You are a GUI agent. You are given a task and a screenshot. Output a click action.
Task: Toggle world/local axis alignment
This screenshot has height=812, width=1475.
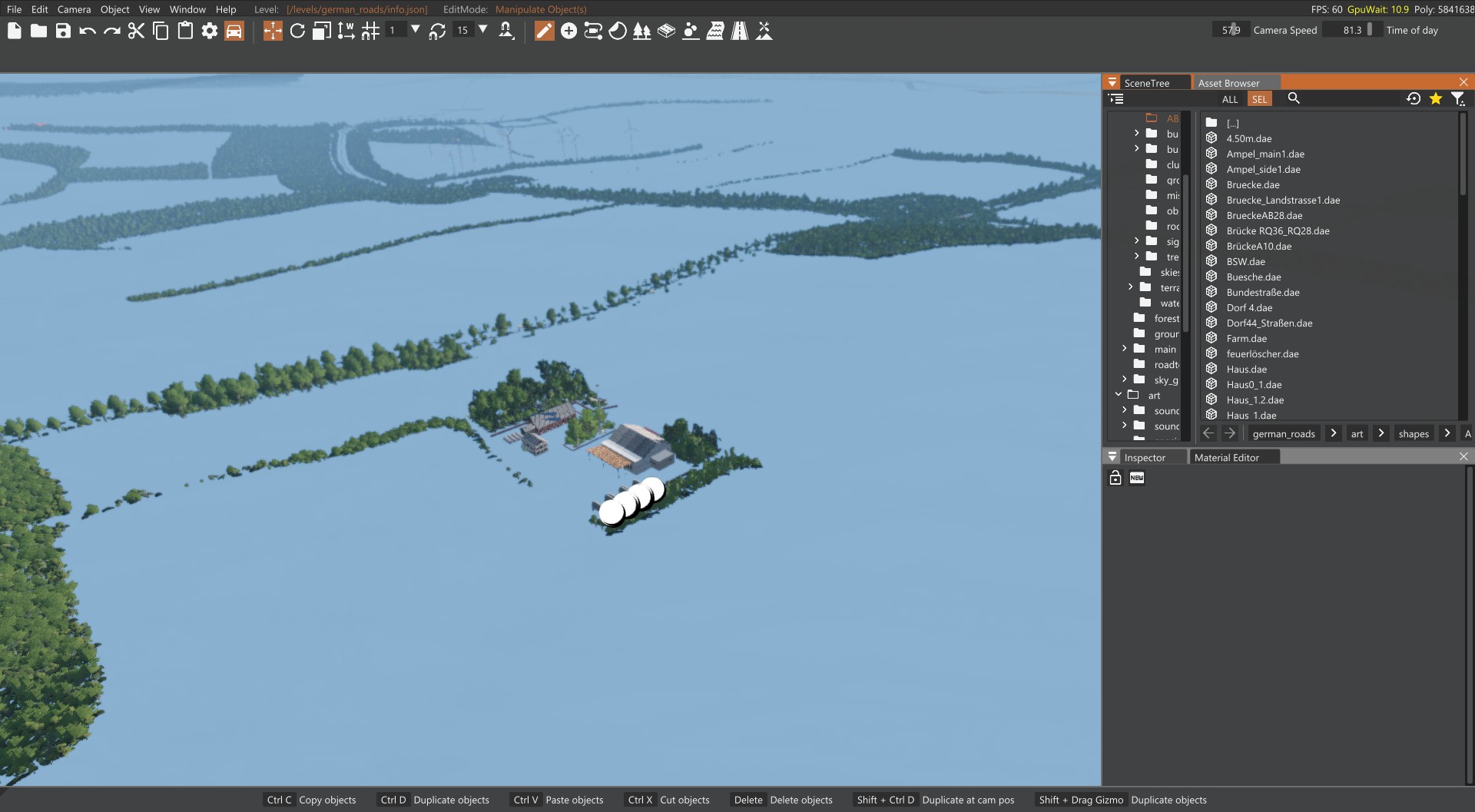coord(346,31)
